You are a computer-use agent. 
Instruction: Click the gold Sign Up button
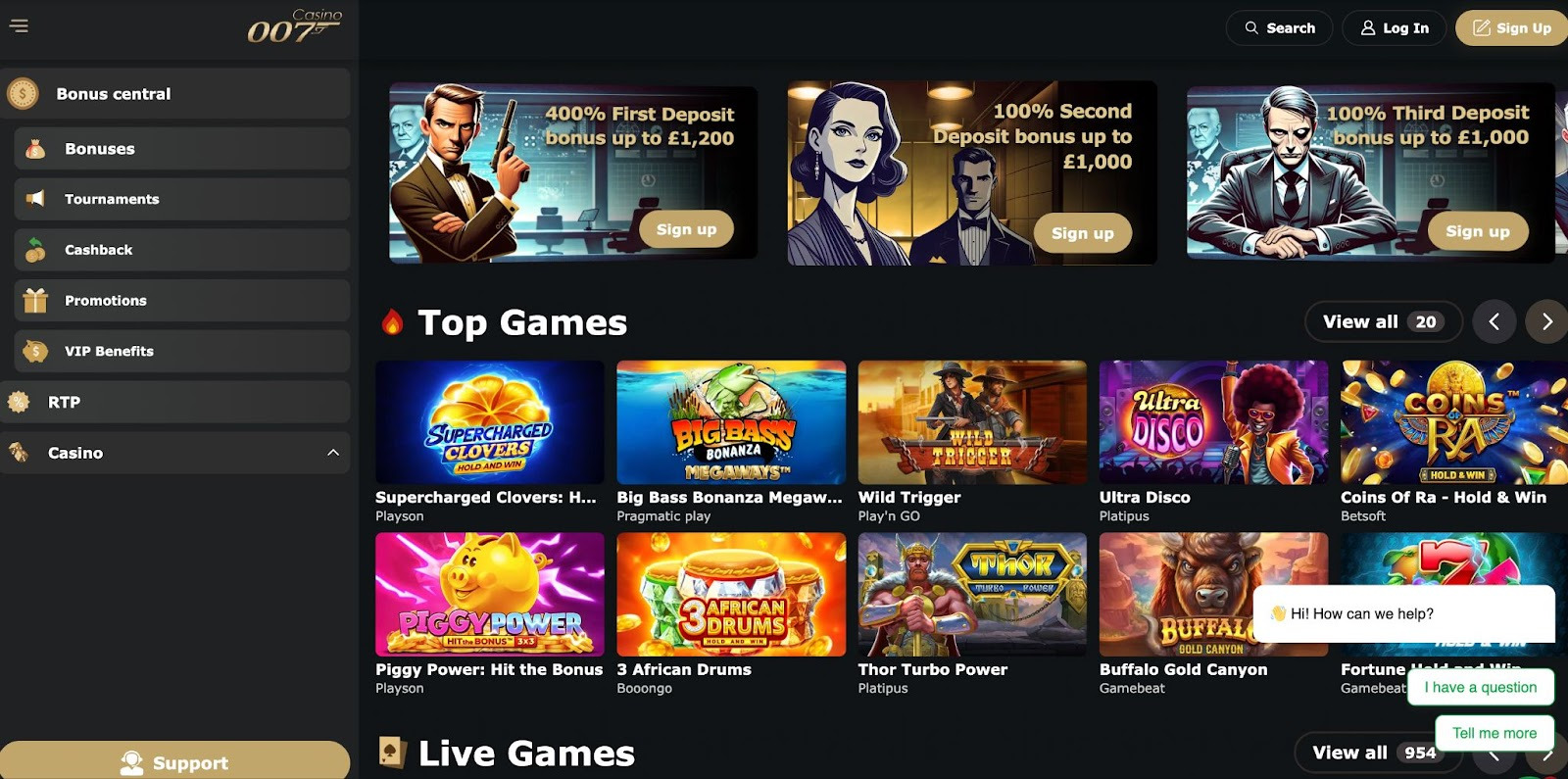(x=1511, y=28)
